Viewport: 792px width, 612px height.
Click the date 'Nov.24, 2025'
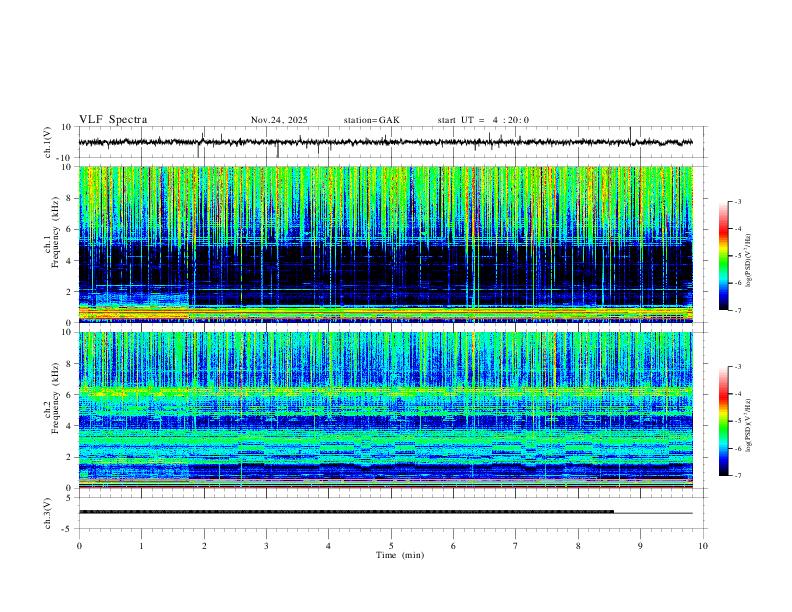click(x=279, y=120)
